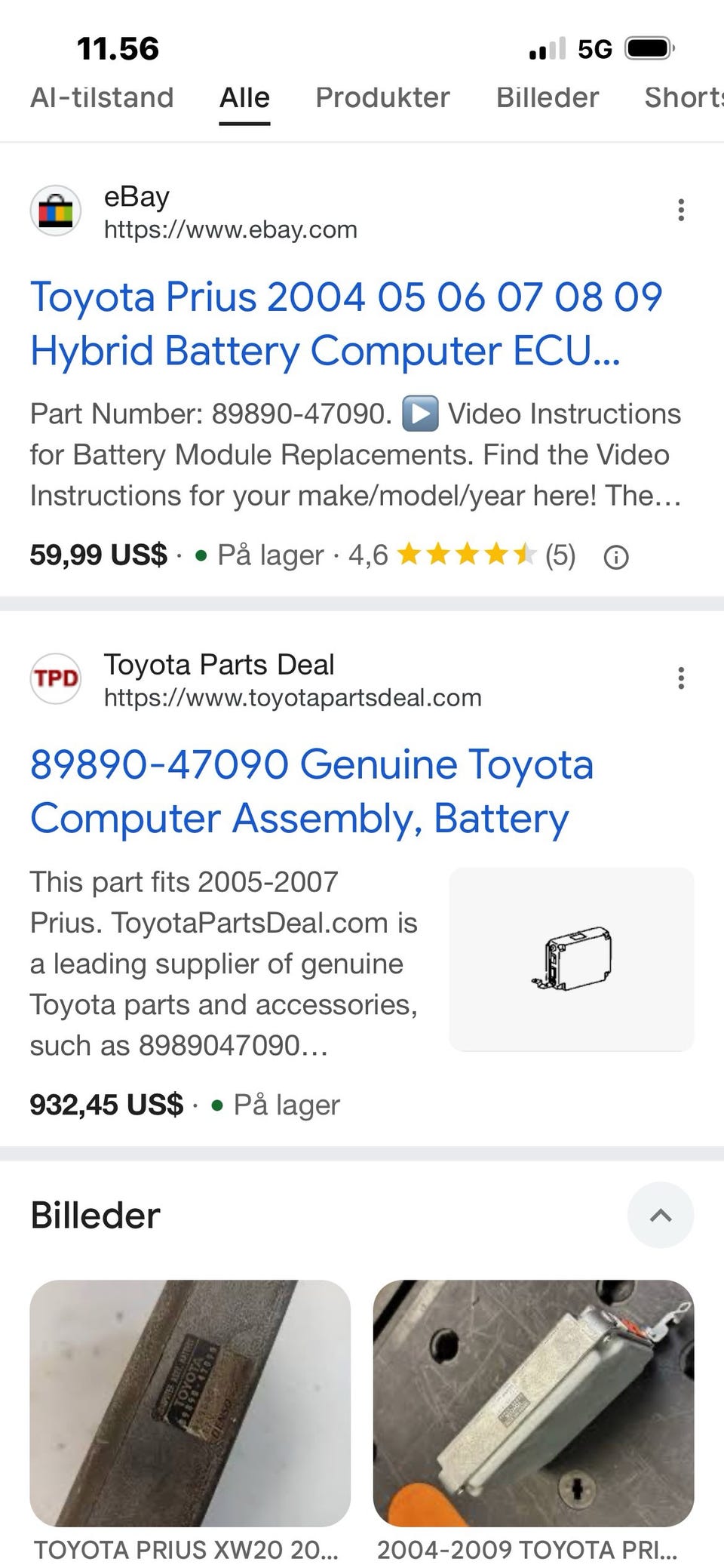Image resolution: width=724 pixels, height=1568 pixels.
Task: Tap the battery status icon
Action: click(649, 49)
